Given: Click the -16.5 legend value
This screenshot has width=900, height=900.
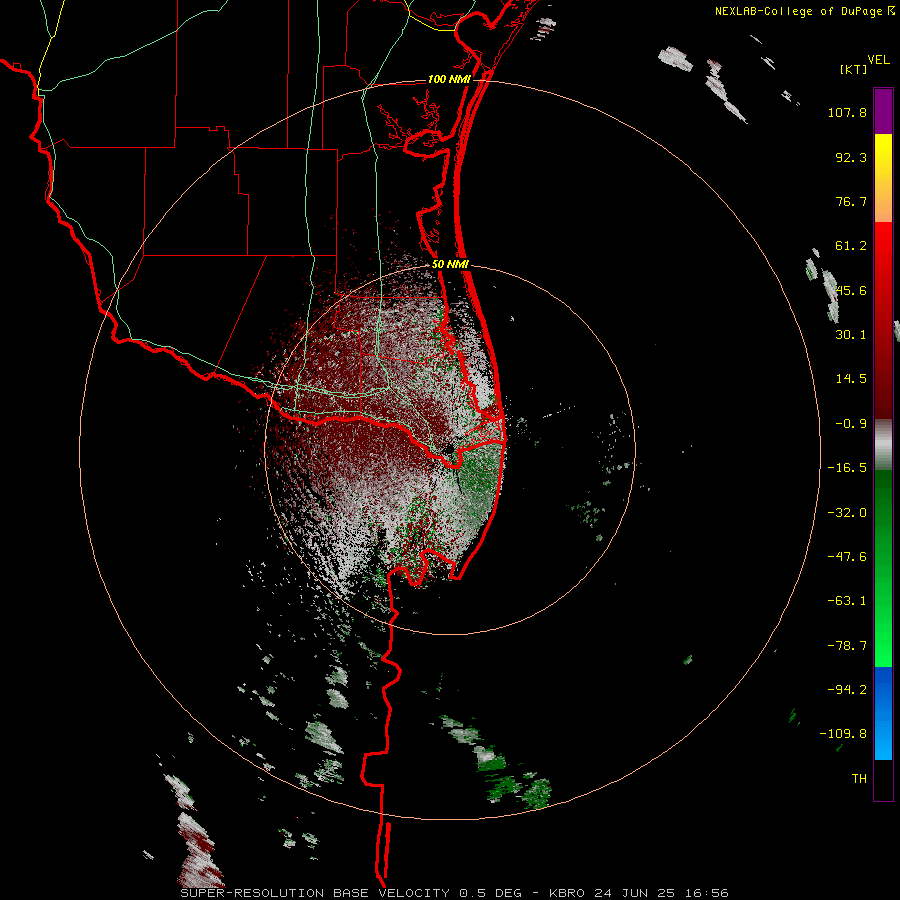Looking at the screenshot, I should click(x=847, y=468).
